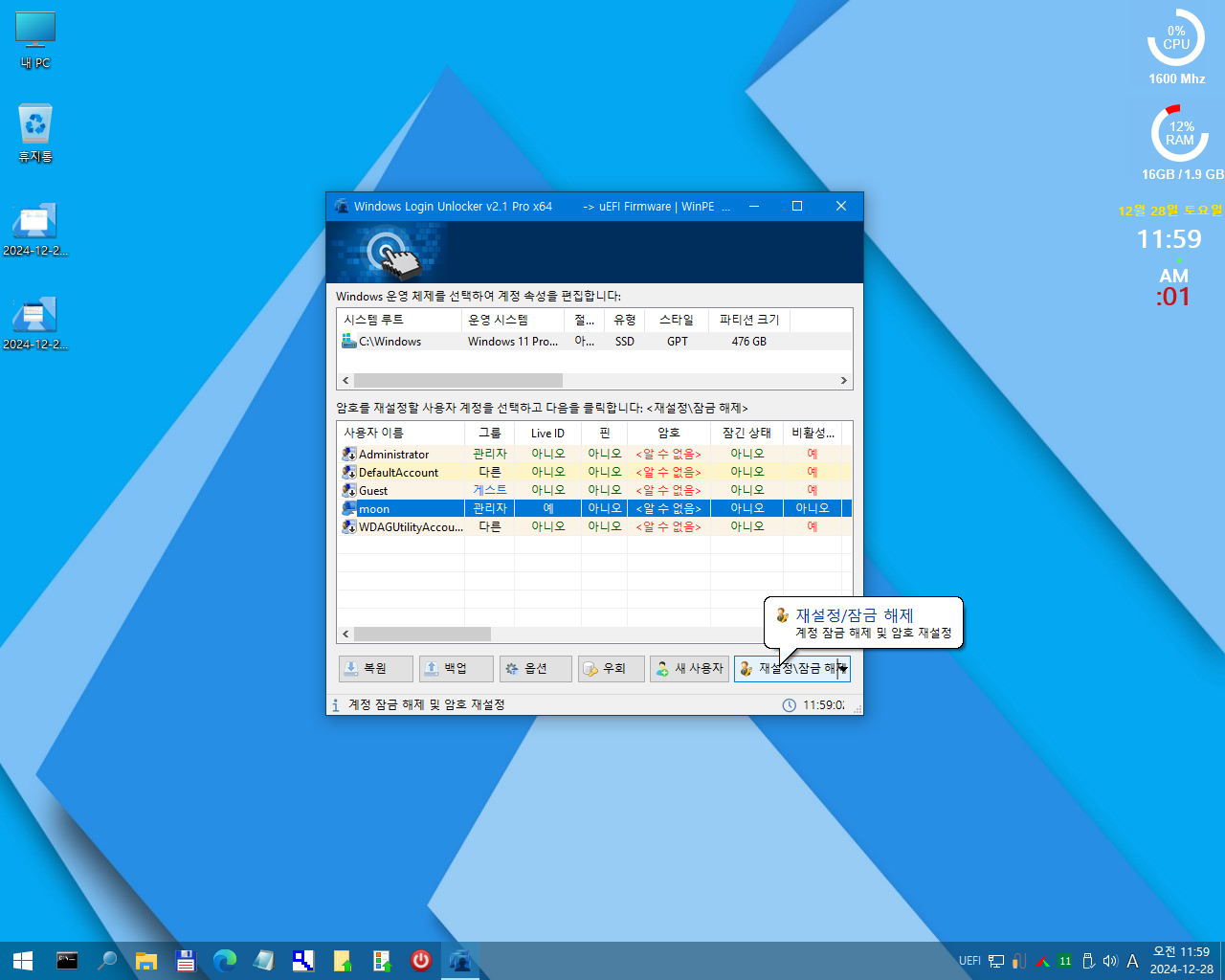Click the status bar clock icon
The image size is (1225, 980).
coord(789,705)
